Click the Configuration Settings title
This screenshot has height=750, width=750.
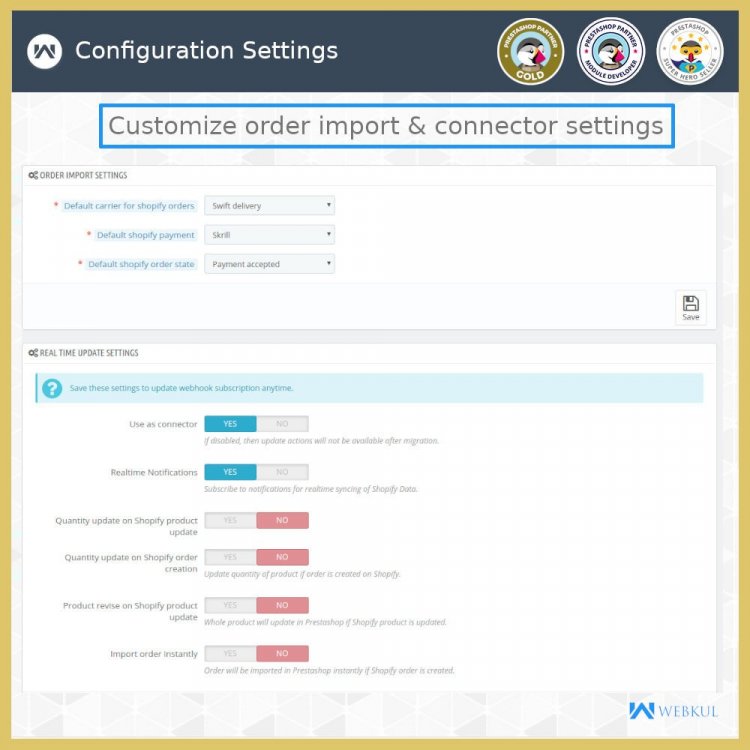[x=207, y=51]
